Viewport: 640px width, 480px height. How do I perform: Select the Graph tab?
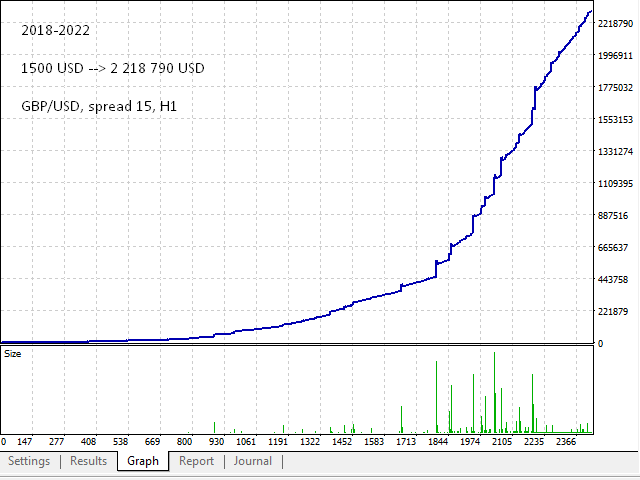click(143, 461)
